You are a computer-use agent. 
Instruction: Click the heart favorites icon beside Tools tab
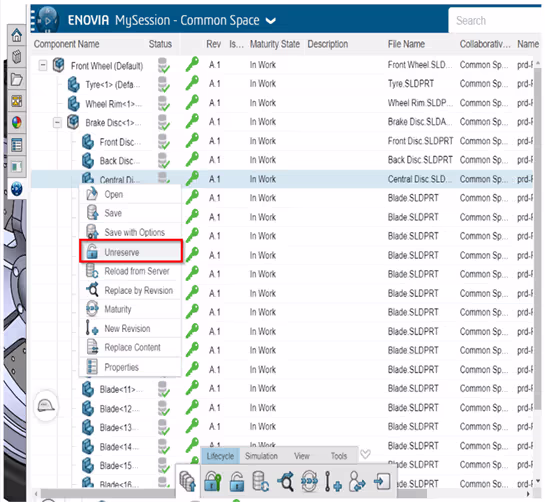point(365,454)
